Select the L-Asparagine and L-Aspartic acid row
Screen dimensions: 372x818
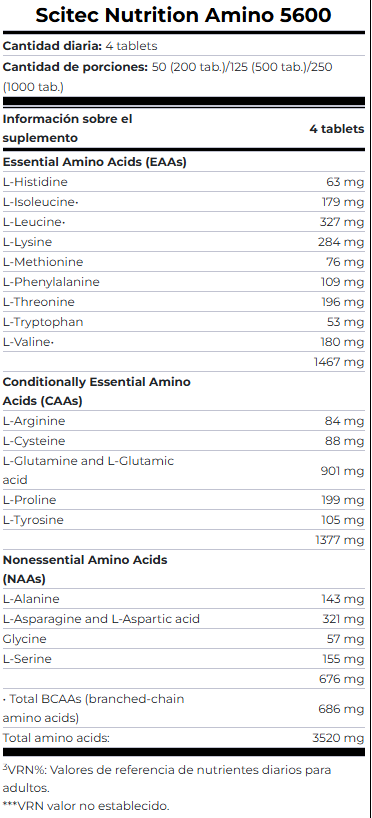pos(183,619)
